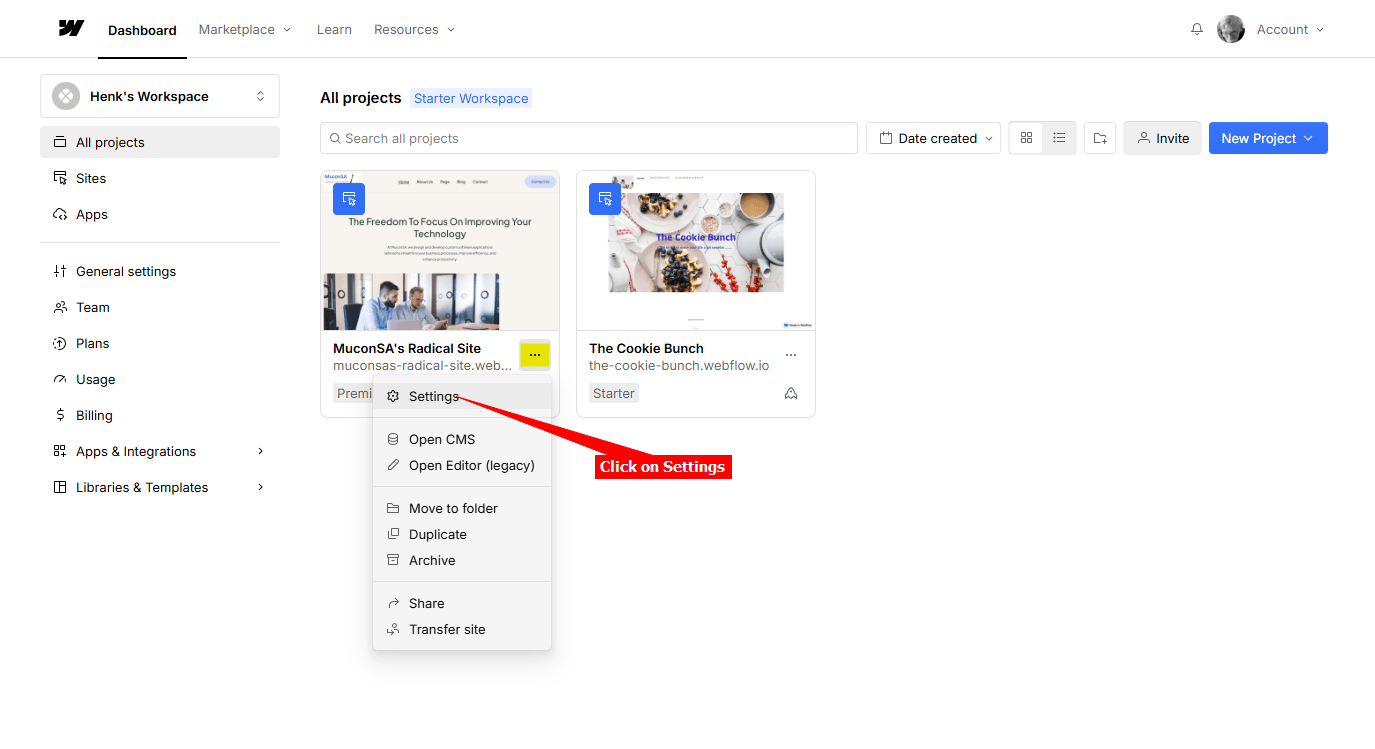Choose Open CMS from context menu

point(462,439)
